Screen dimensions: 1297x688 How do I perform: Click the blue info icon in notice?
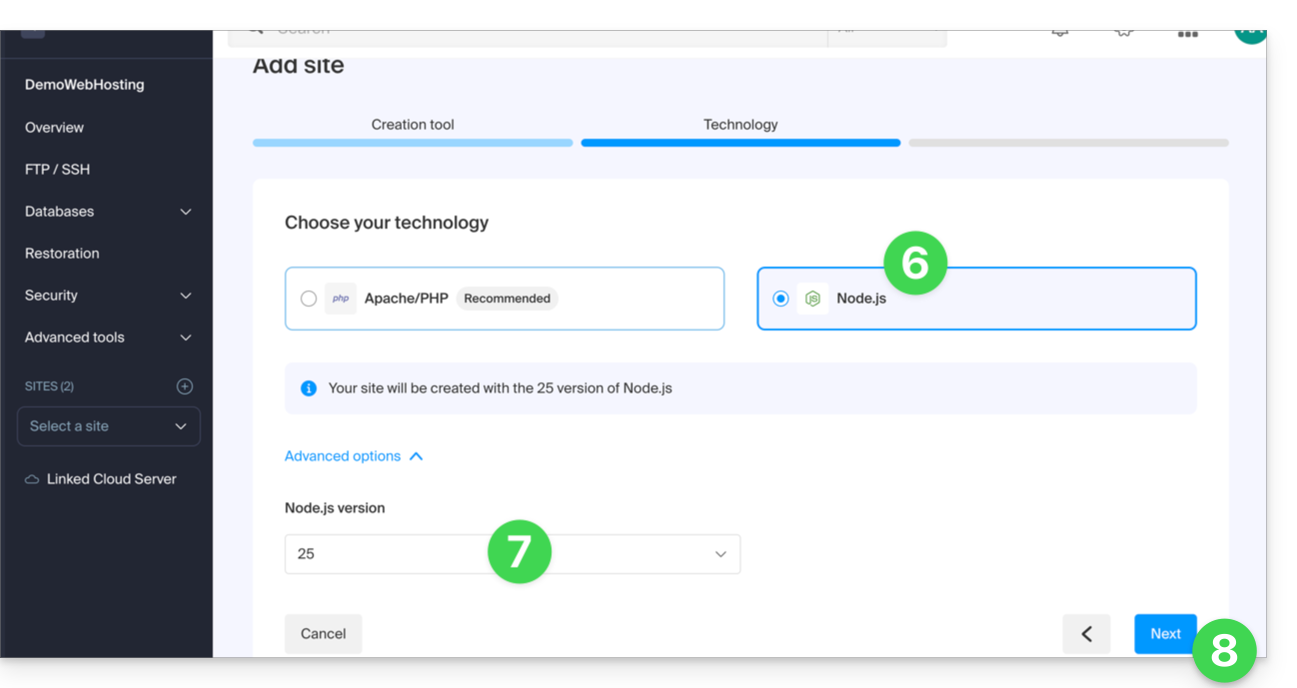[309, 388]
